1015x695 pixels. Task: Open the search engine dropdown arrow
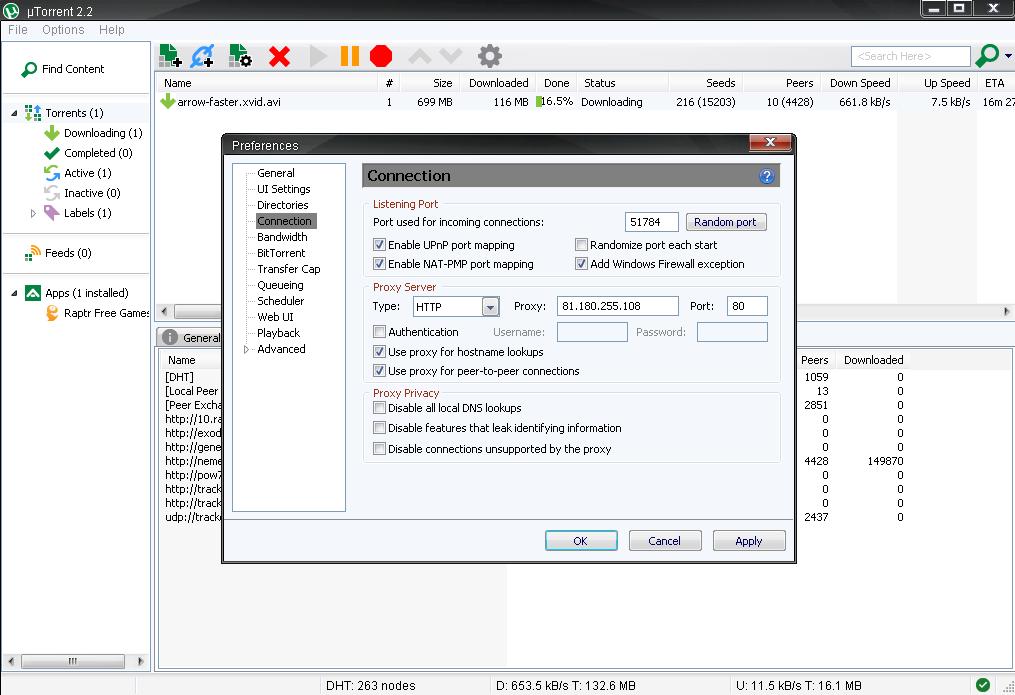[1008, 56]
